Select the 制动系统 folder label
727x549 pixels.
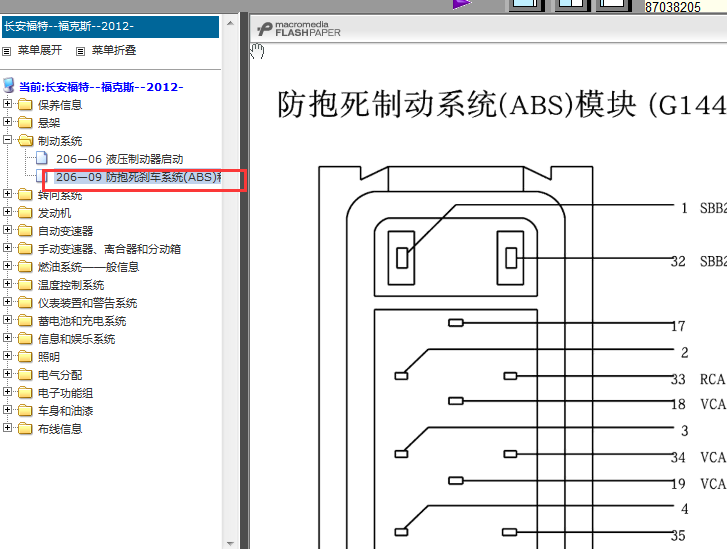click(60, 141)
